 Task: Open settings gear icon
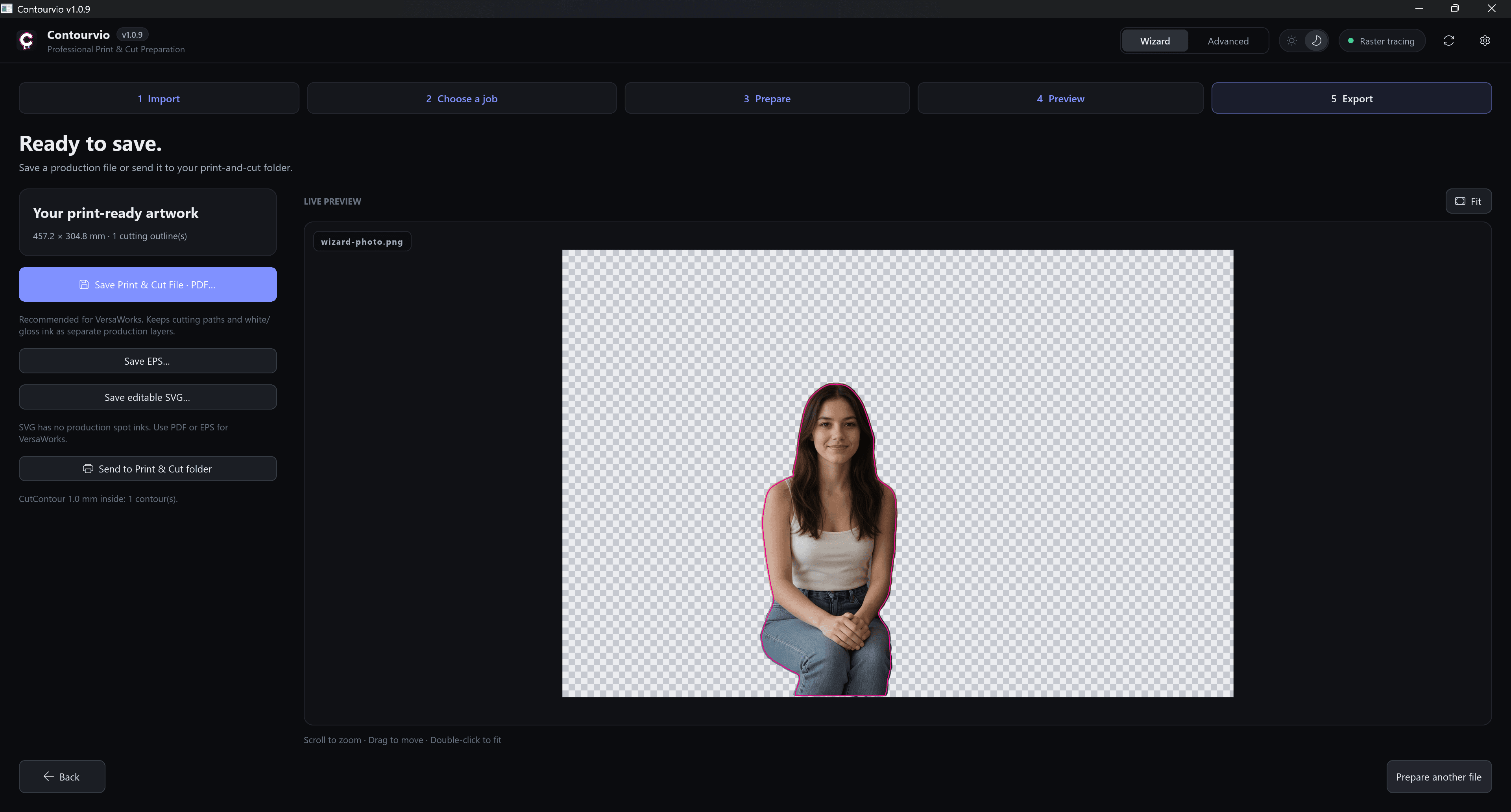pyautogui.click(x=1485, y=41)
